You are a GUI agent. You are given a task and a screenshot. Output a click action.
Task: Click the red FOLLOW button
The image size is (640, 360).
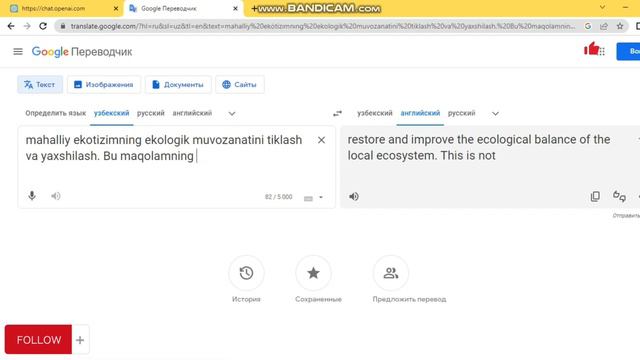38,340
